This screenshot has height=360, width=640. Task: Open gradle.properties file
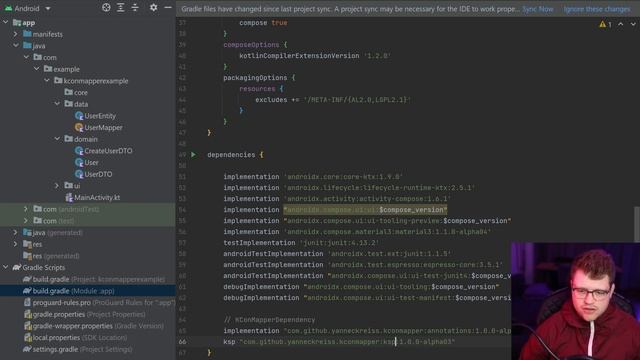pyautogui.click(x=84, y=314)
